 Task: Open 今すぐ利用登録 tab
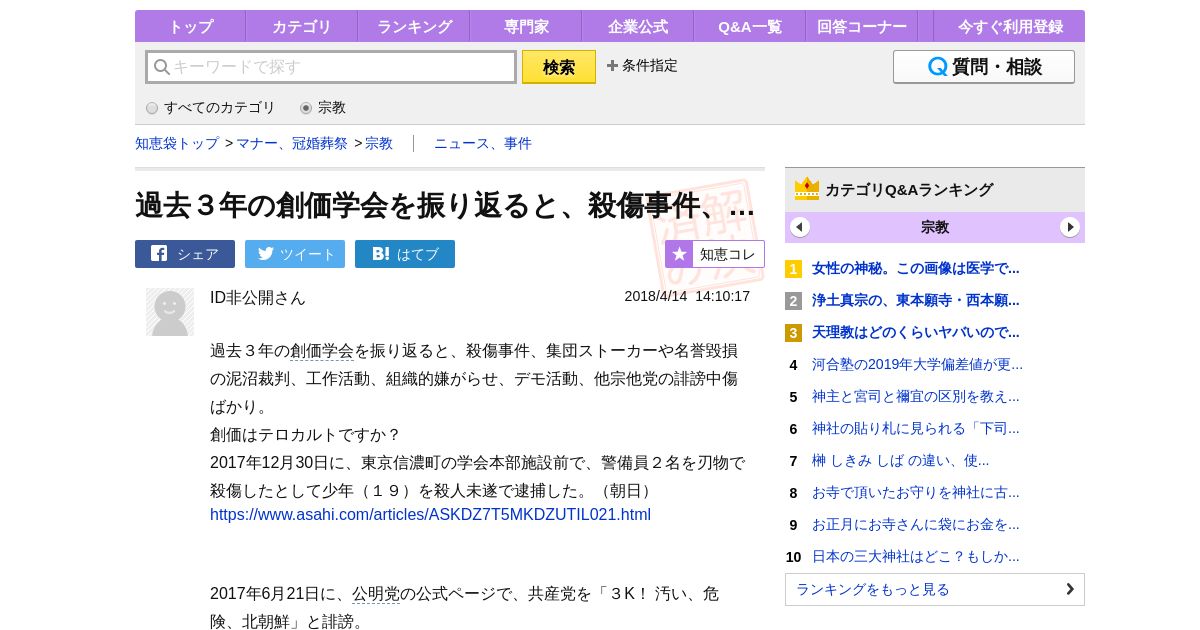point(1010,27)
